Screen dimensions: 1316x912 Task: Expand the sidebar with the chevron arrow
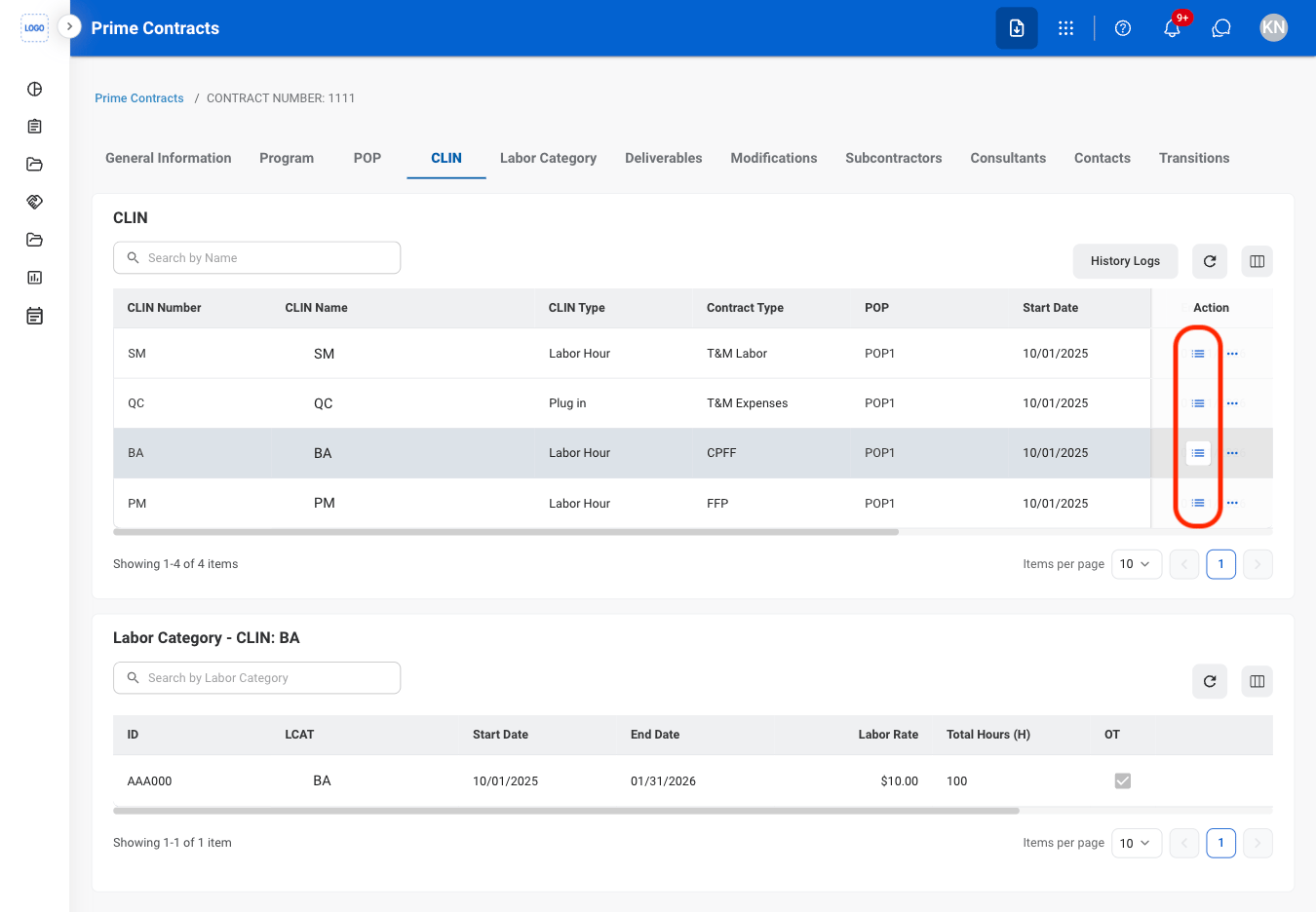pos(69,26)
